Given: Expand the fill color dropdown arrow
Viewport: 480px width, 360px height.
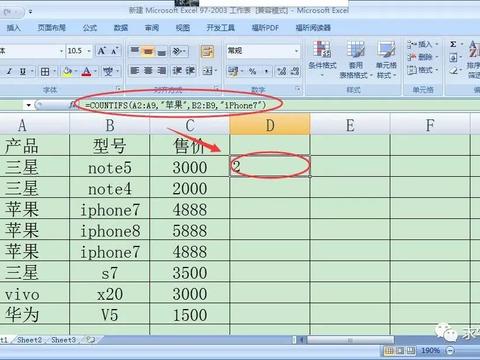Looking at the screenshot, I should [x=76, y=71].
